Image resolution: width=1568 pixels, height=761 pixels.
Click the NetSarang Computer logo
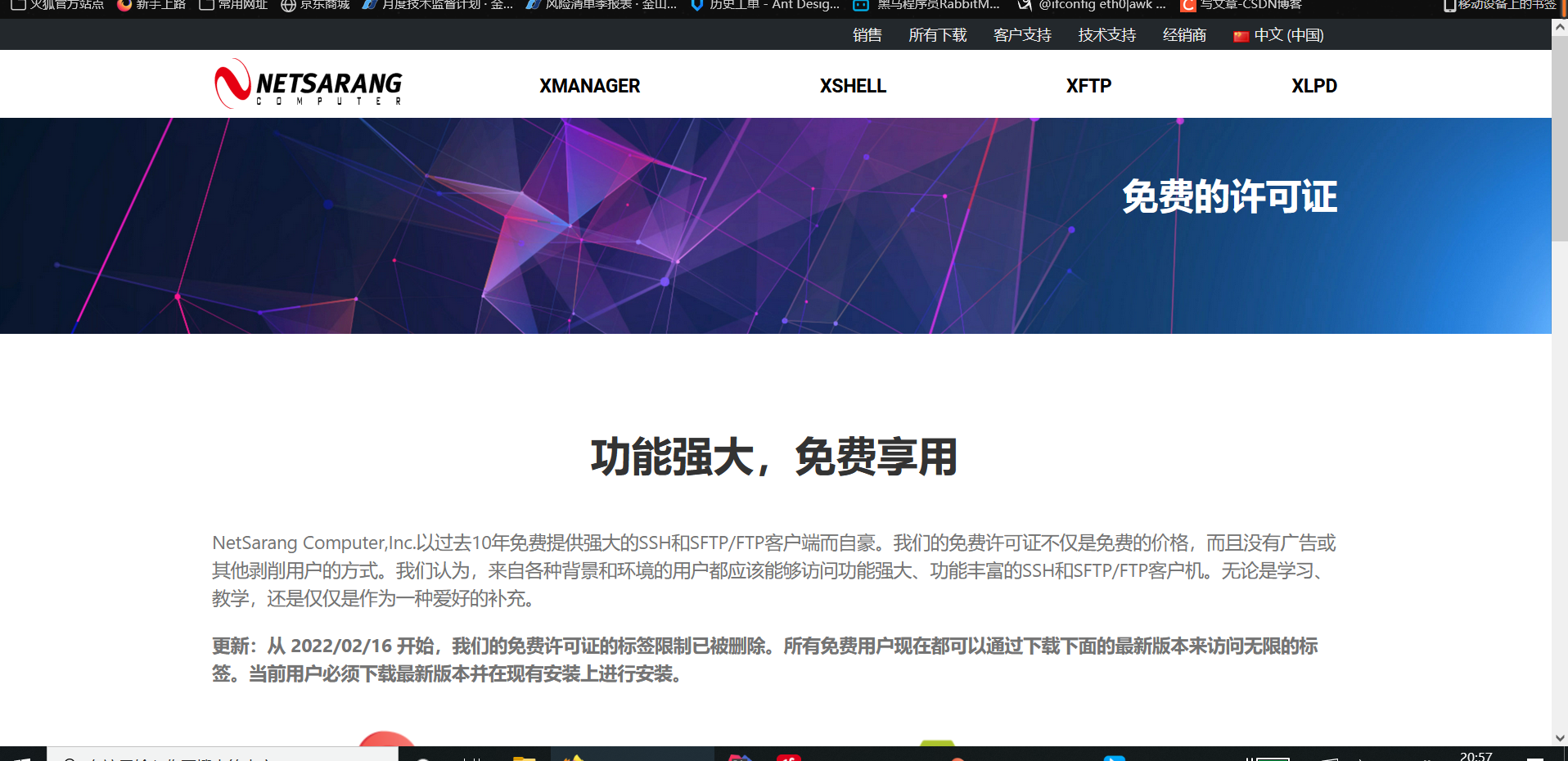[x=309, y=83]
